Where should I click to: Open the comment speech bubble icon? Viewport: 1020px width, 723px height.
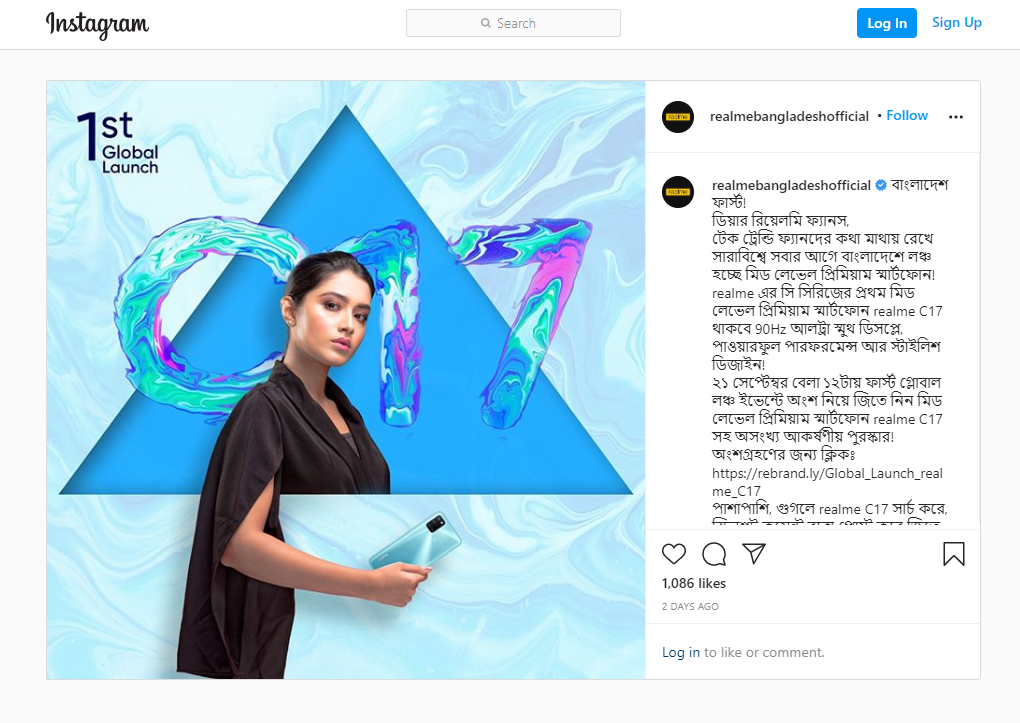(714, 554)
